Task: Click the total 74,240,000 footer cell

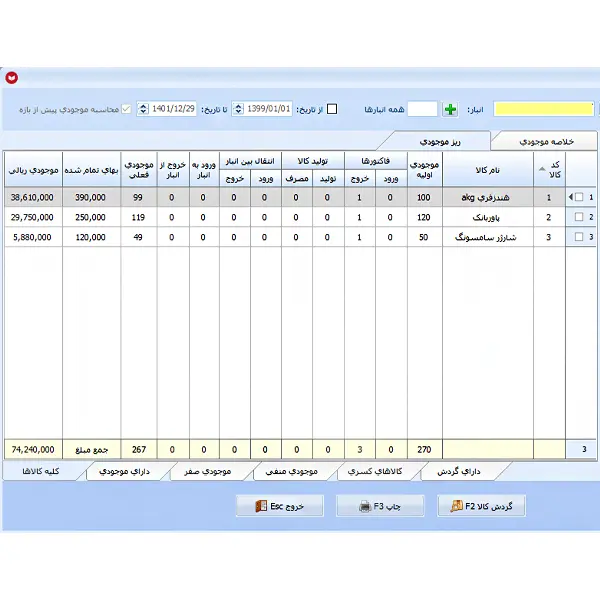Action: 33,449
